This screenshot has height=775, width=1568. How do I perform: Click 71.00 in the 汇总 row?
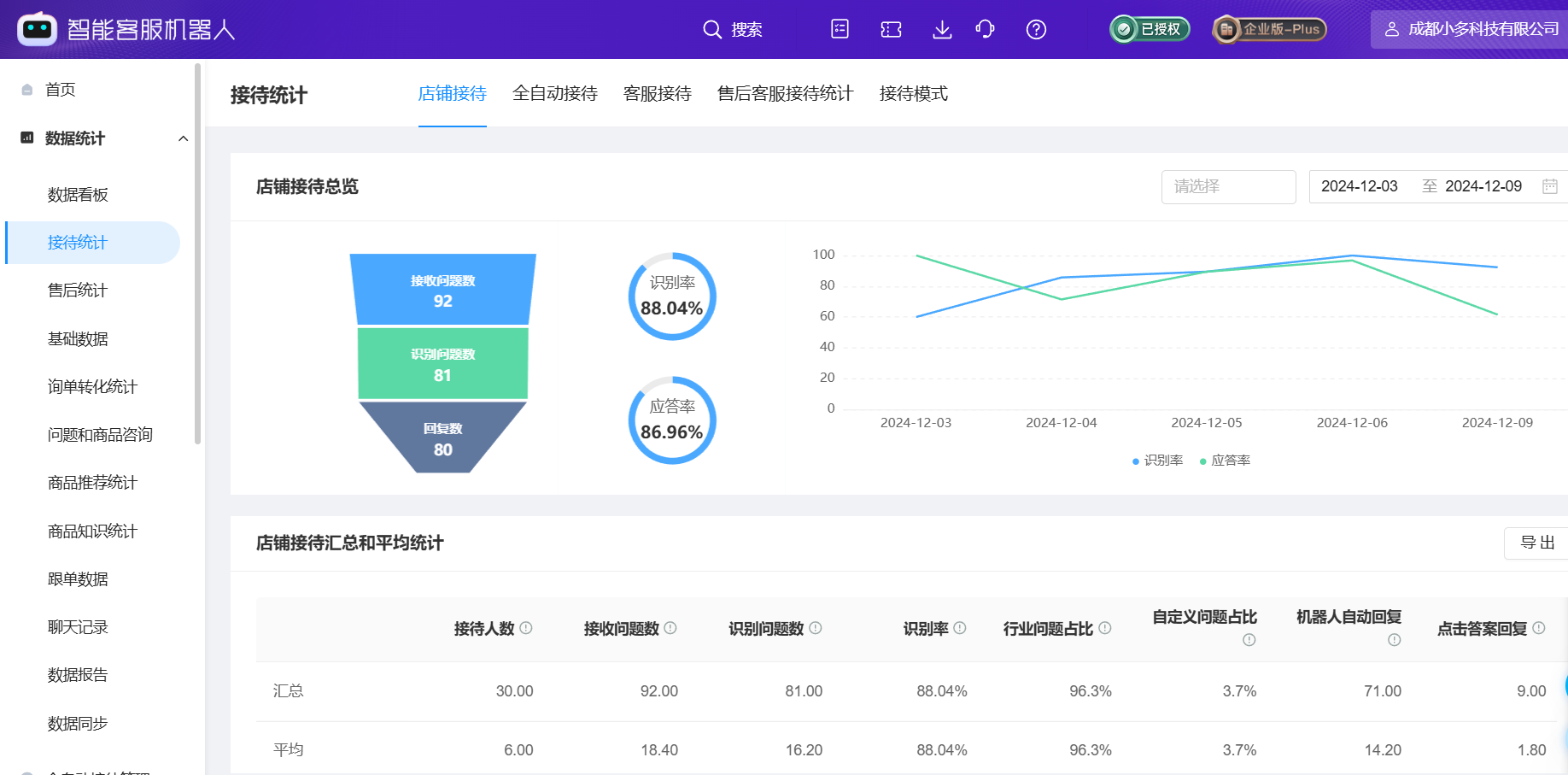point(1383,691)
